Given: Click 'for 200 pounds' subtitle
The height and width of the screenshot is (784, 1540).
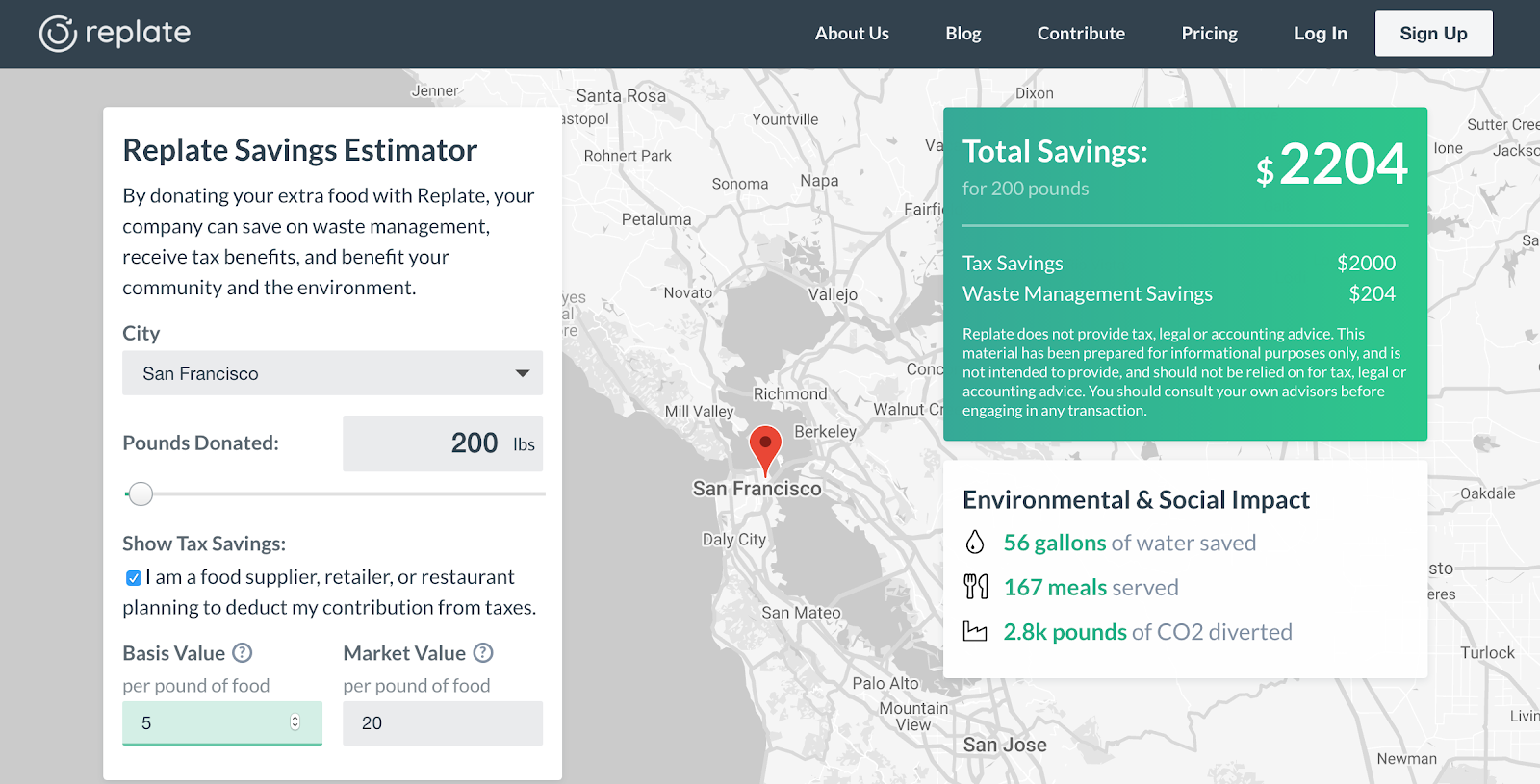Looking at the screenshot, I should pyautogui.click(x=1025, y=189).
